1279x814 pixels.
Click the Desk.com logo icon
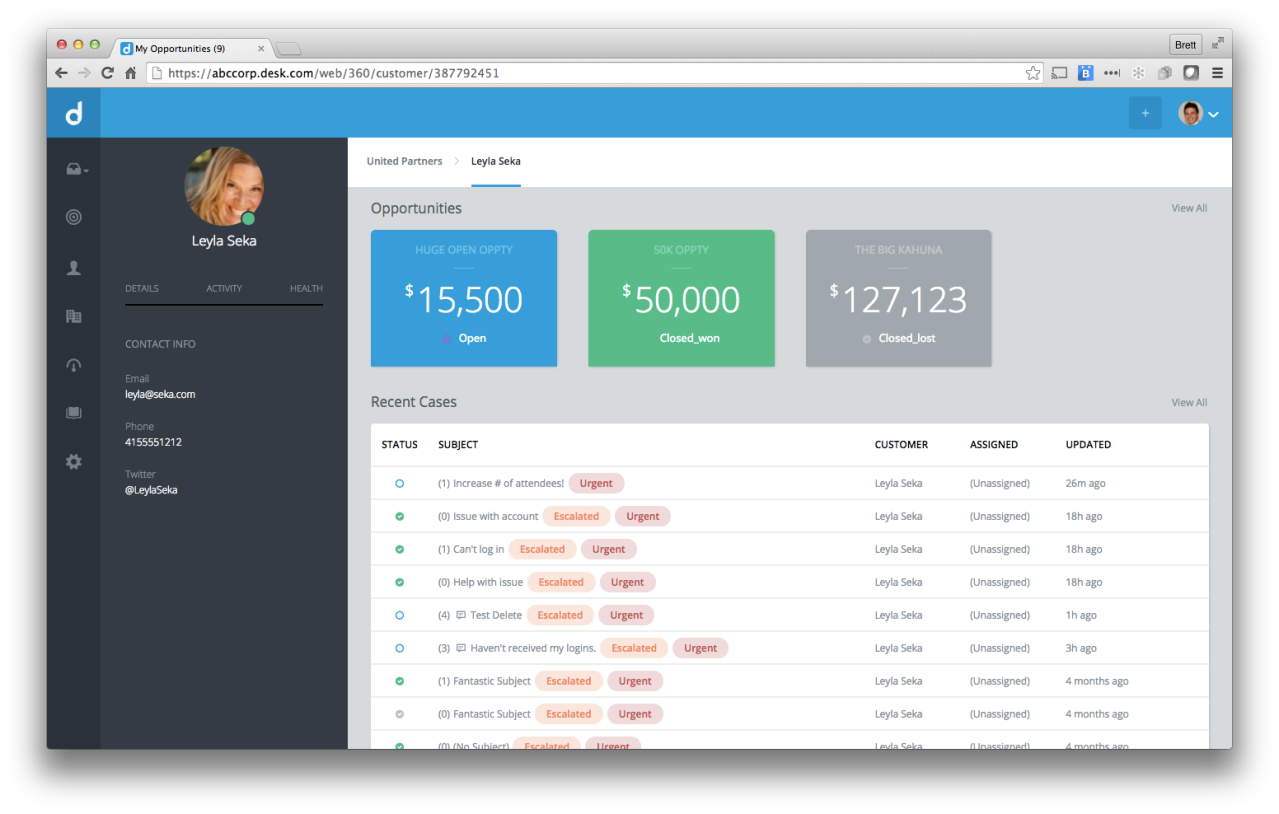[x=73, y=113]
